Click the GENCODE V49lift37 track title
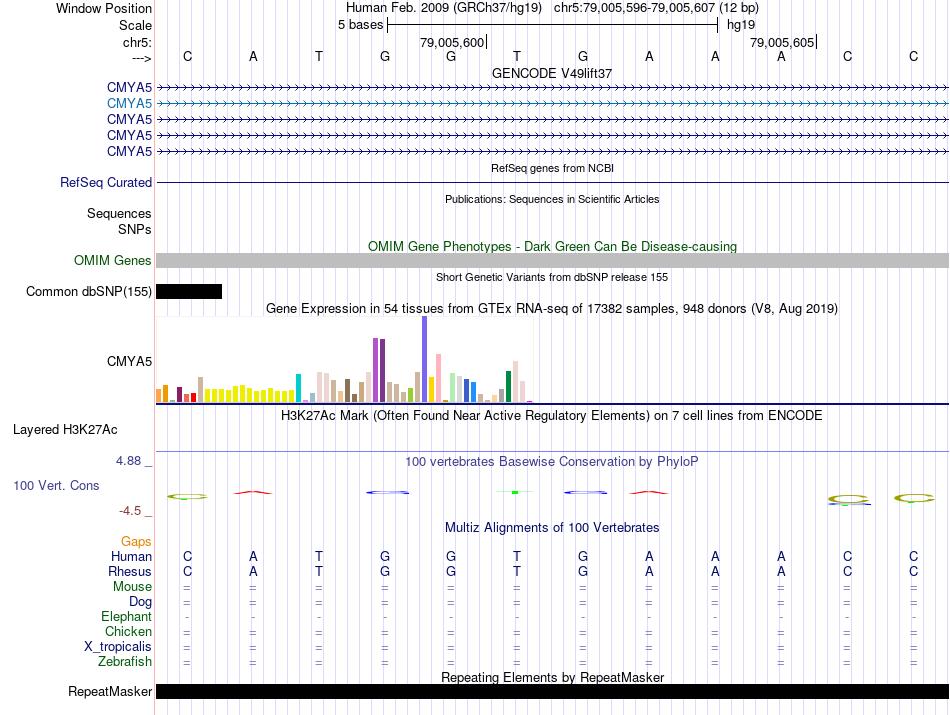The image size is (950, 715). 552,74
